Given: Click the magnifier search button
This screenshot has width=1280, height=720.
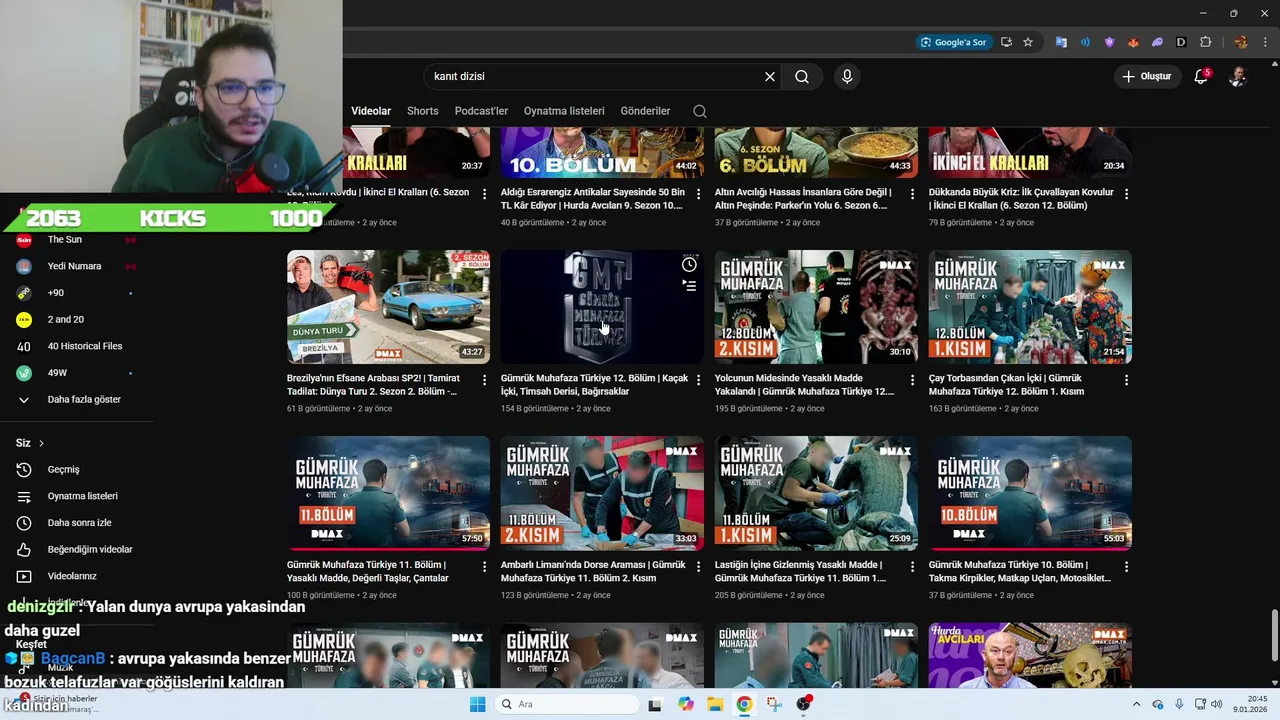Looking at the screenshot, I should tap(802, 76).
